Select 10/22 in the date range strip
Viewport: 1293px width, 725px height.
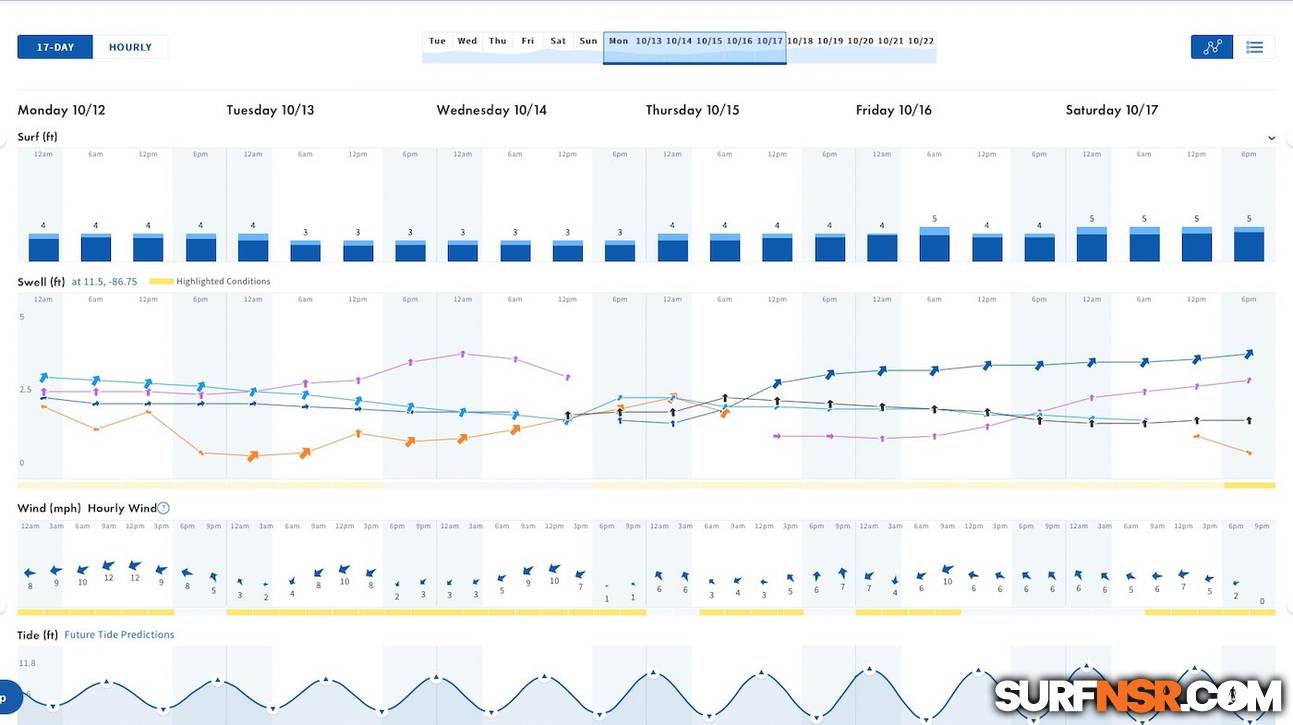921,41
